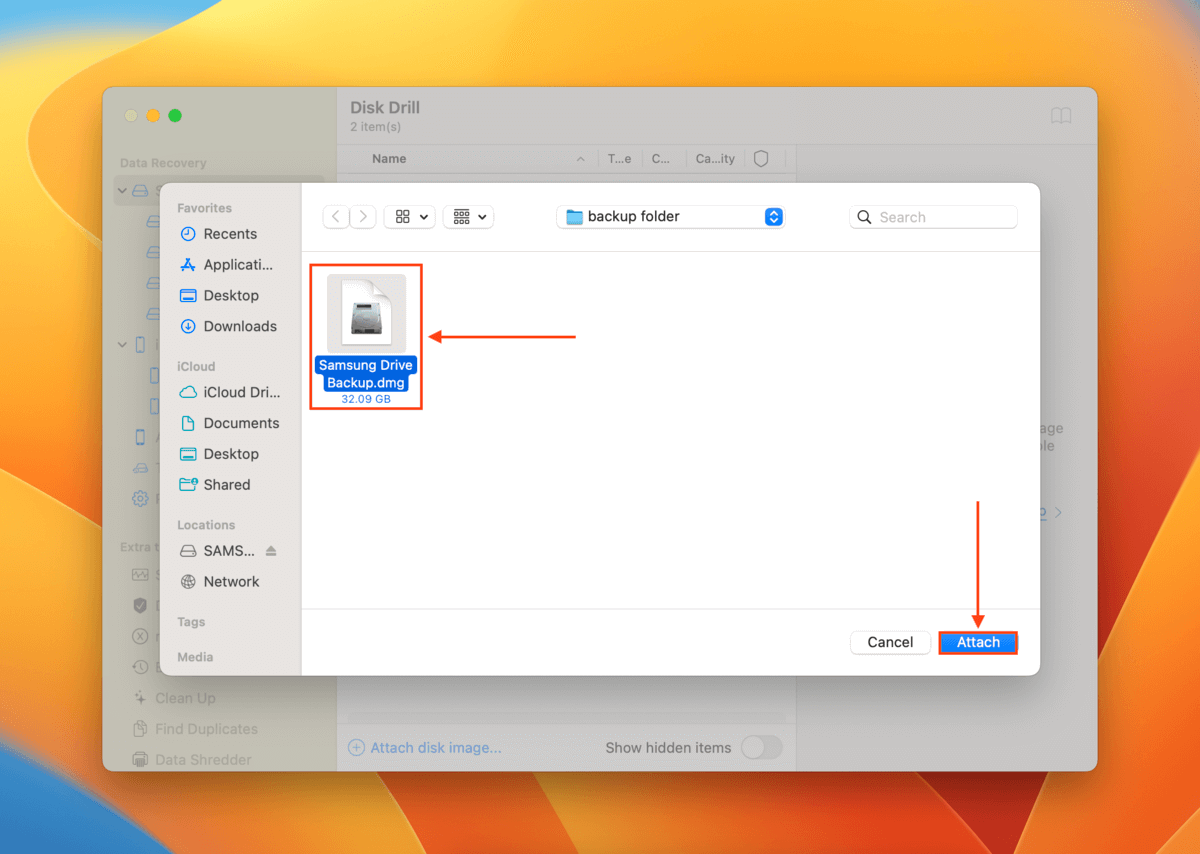This screenshot has height=854, width=1200.
Task: Click the Applications icon
Action: 188,265
